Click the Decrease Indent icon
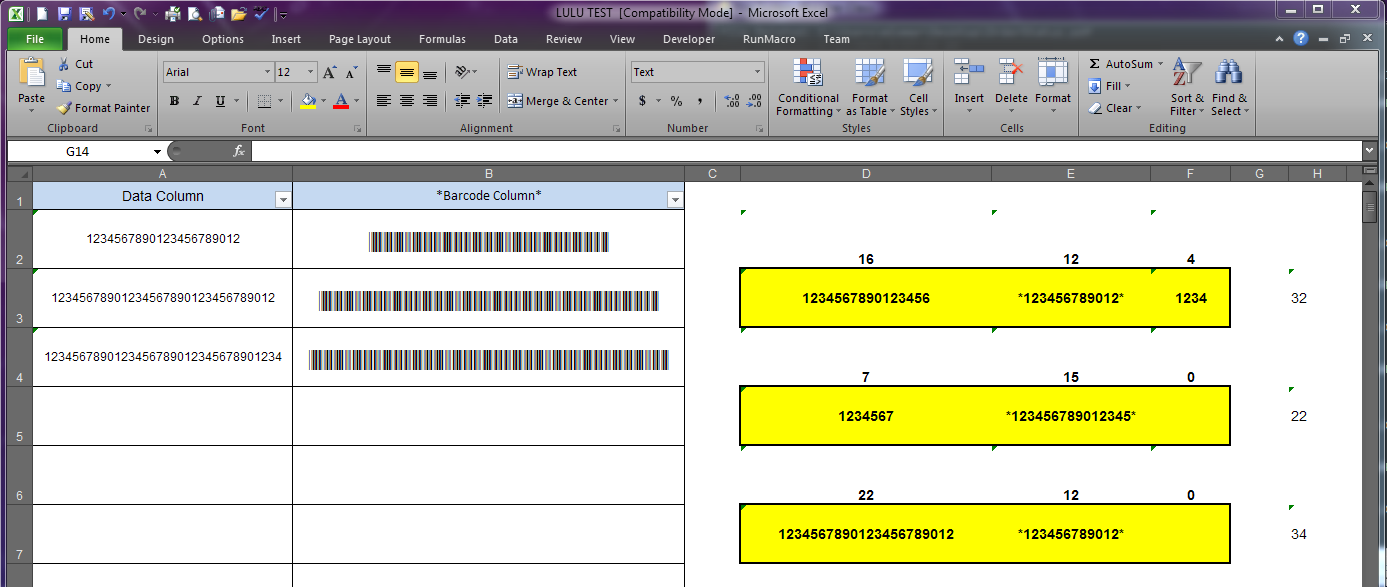This screenshot has height=587, width=1387. [x=462, y=101]
